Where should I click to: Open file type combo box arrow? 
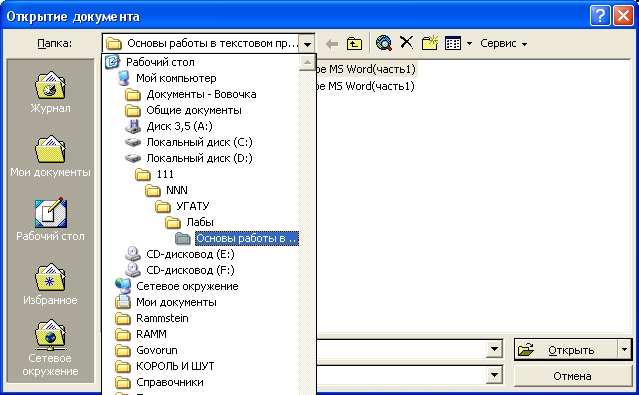pos(494,375)
